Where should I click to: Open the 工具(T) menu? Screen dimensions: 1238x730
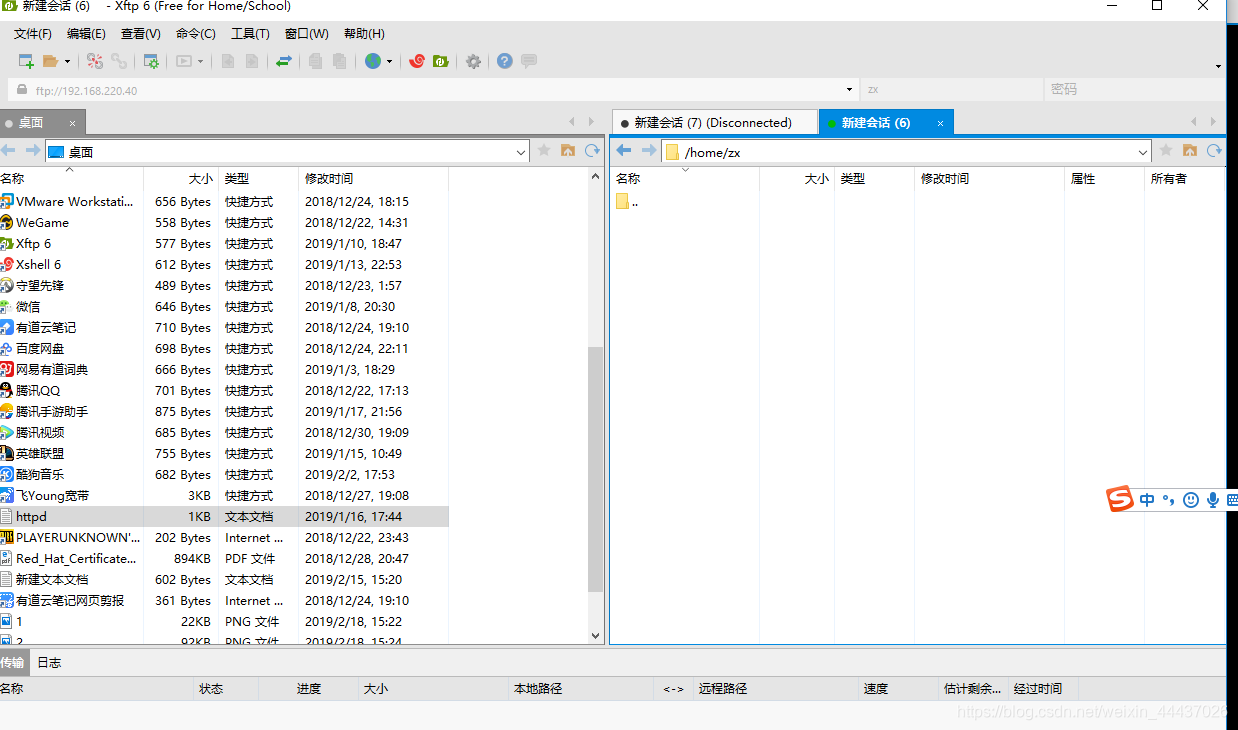pos(250,33)
